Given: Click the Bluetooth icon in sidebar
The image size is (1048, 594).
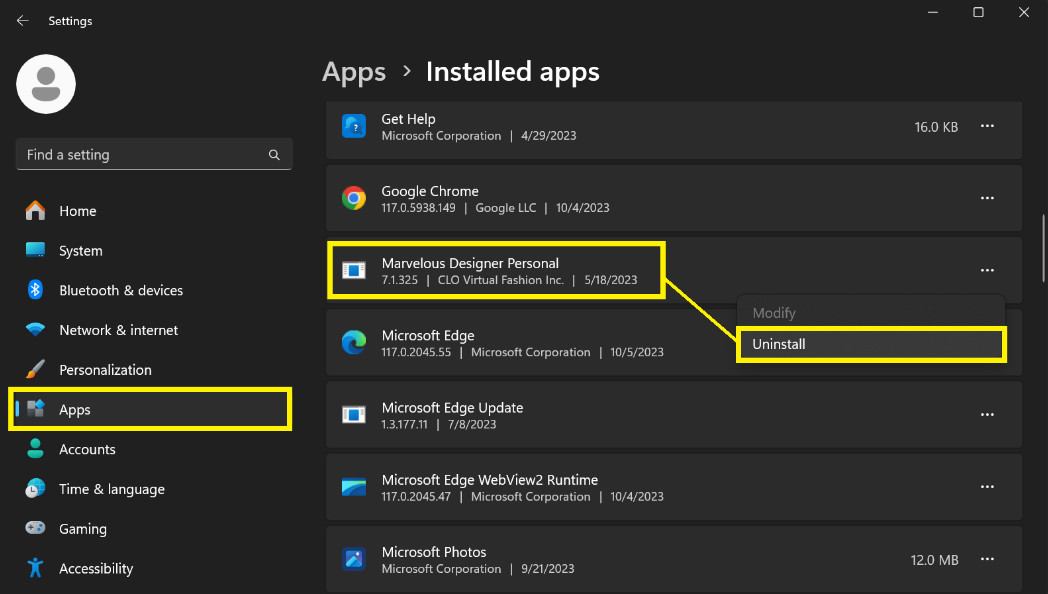Looking at the screenshot, I should (35, 290).
